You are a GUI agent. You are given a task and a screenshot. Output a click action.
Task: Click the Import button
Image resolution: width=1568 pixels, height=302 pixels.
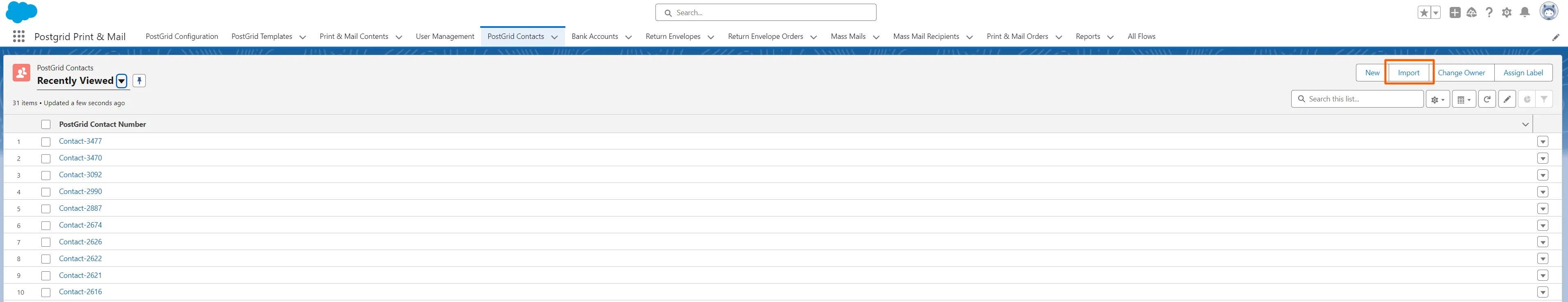(1408, 73)
